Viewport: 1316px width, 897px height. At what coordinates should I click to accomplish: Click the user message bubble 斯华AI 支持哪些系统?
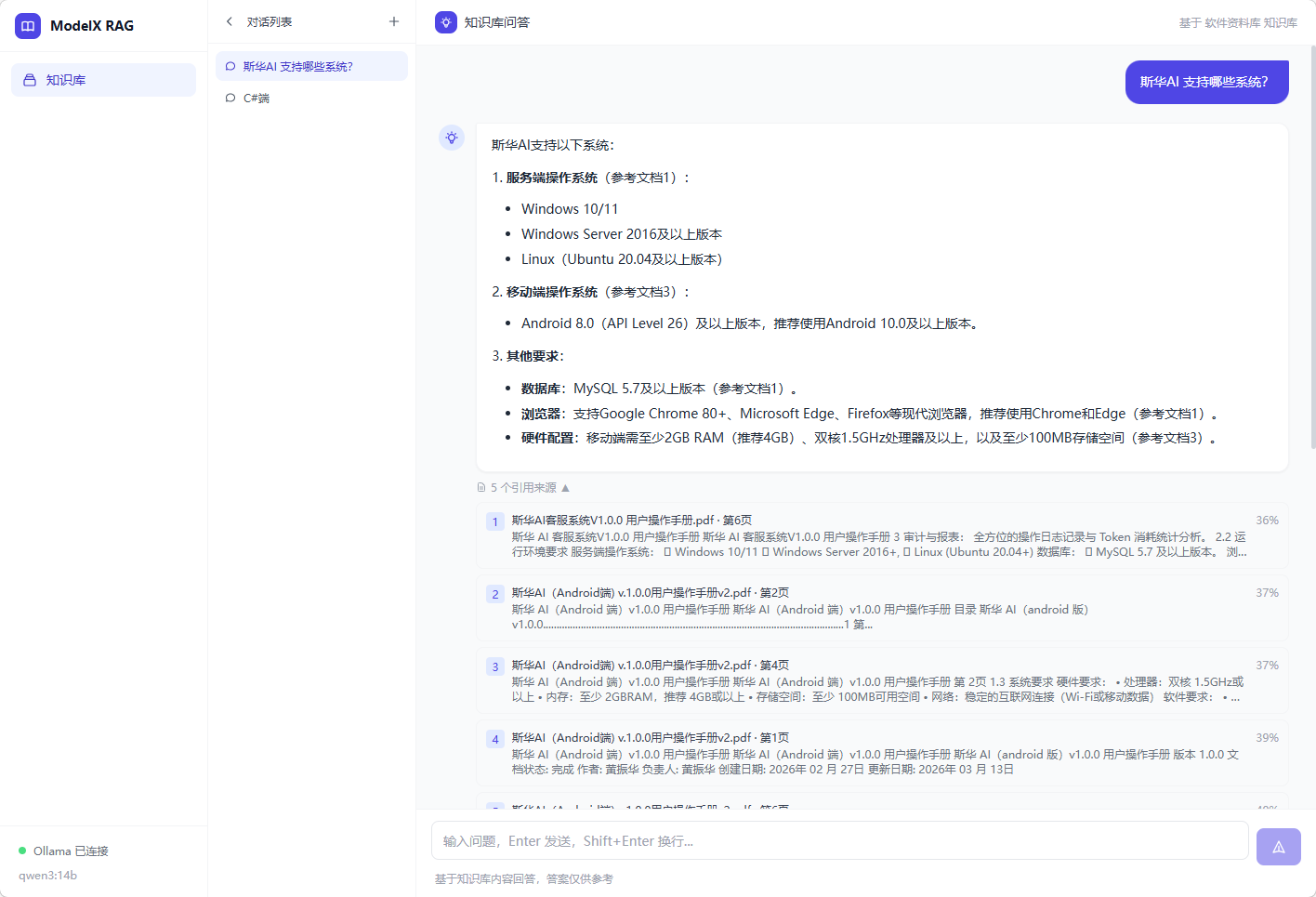(1207, 82)
